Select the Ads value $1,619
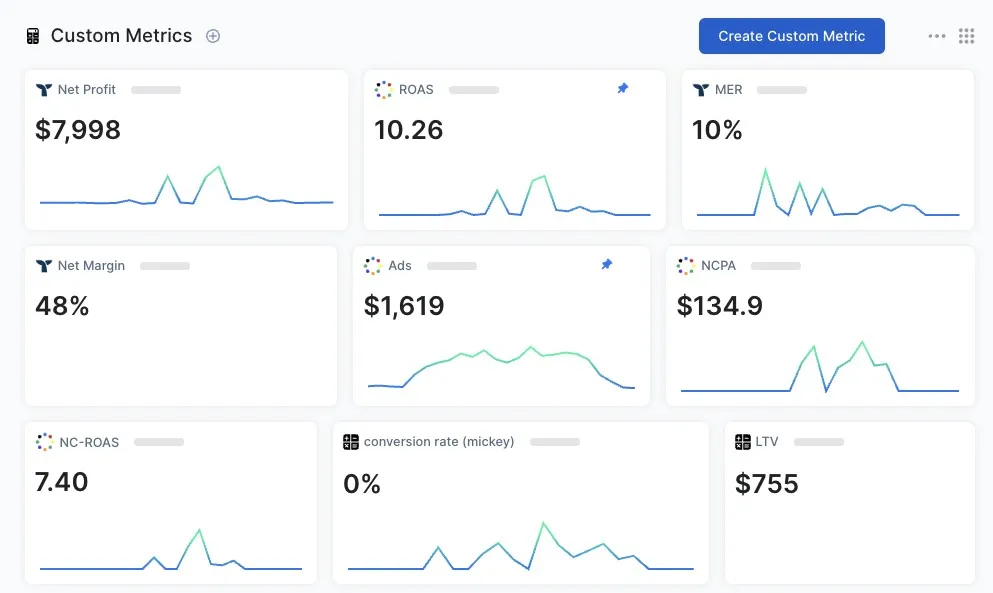This screenshot has height=593, width=993. [x=404, y=306]
